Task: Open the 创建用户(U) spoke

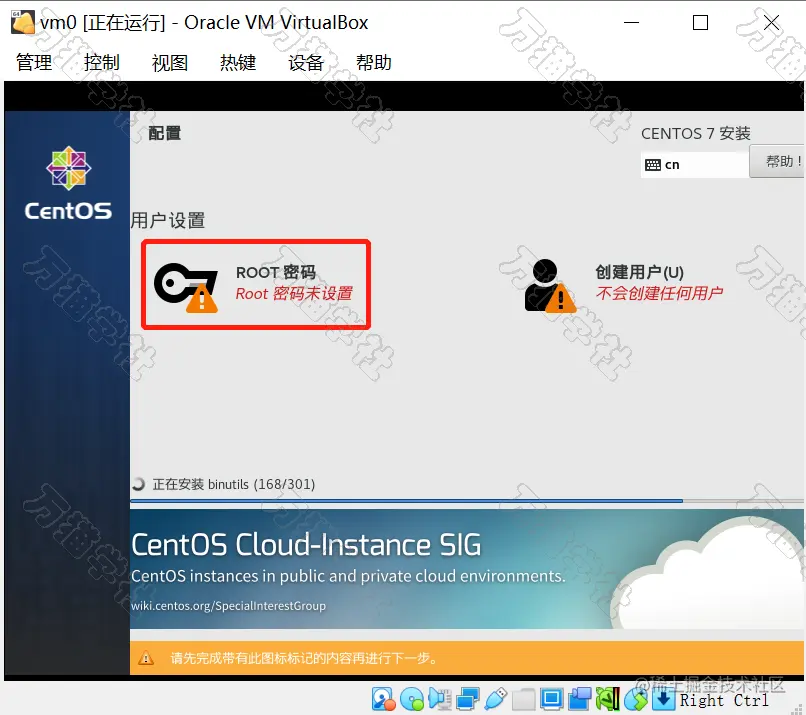Action: click(x=624, y=285)
